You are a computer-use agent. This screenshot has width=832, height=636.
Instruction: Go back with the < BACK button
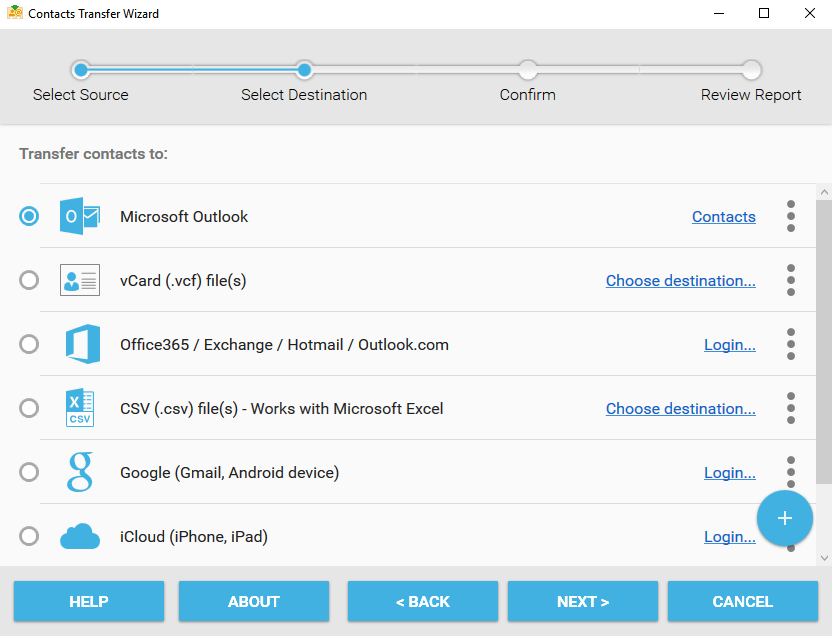pos(423,601)
